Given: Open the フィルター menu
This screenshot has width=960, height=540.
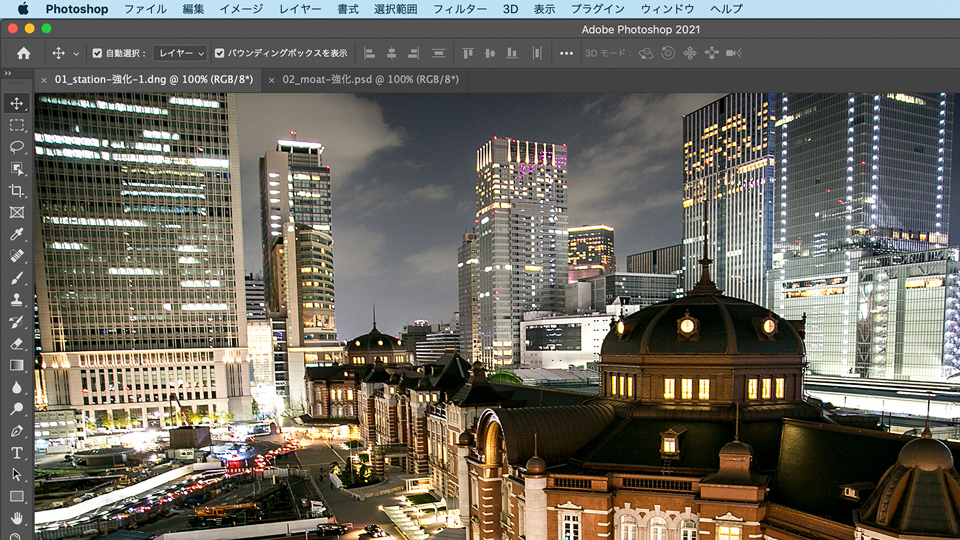Looking at the screenshot, I should point(460,9).
